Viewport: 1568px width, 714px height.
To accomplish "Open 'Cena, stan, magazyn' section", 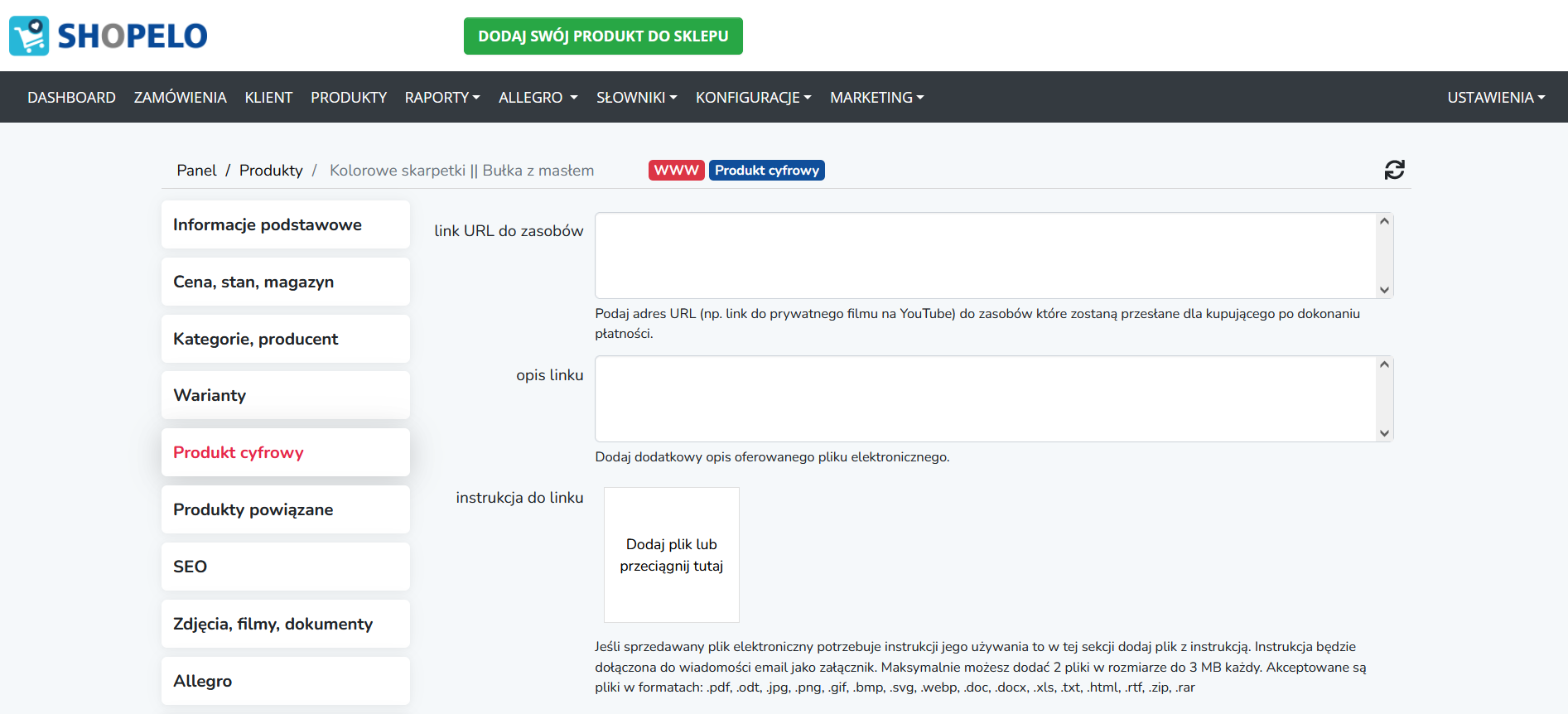I will [x=286, y=282].
